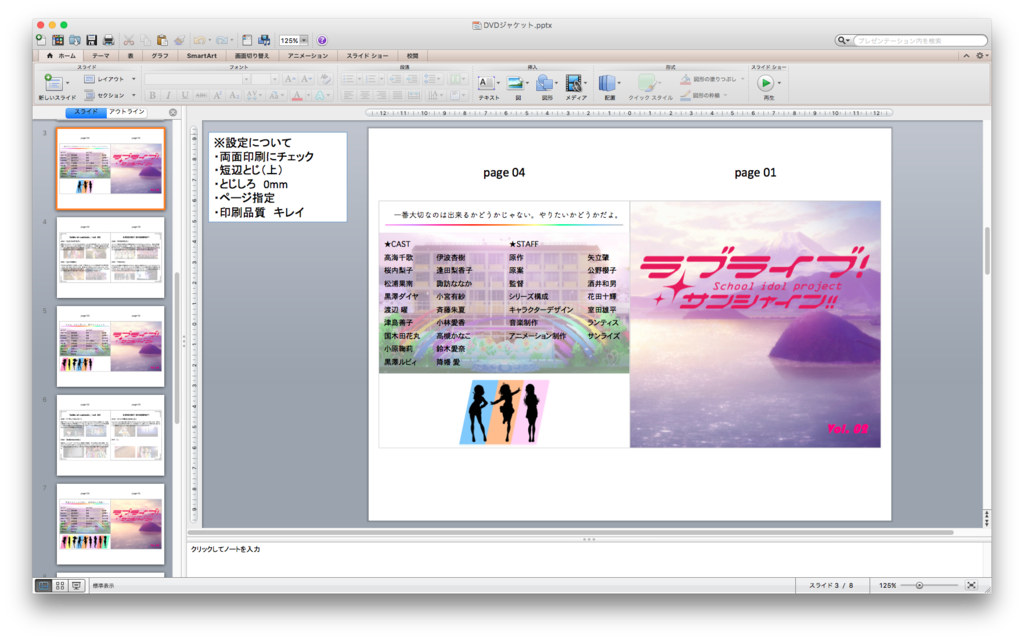This screenshot has width=1024, height=640.
Task: Toggle strikethrough ABC button
Action: coord(200,95)
